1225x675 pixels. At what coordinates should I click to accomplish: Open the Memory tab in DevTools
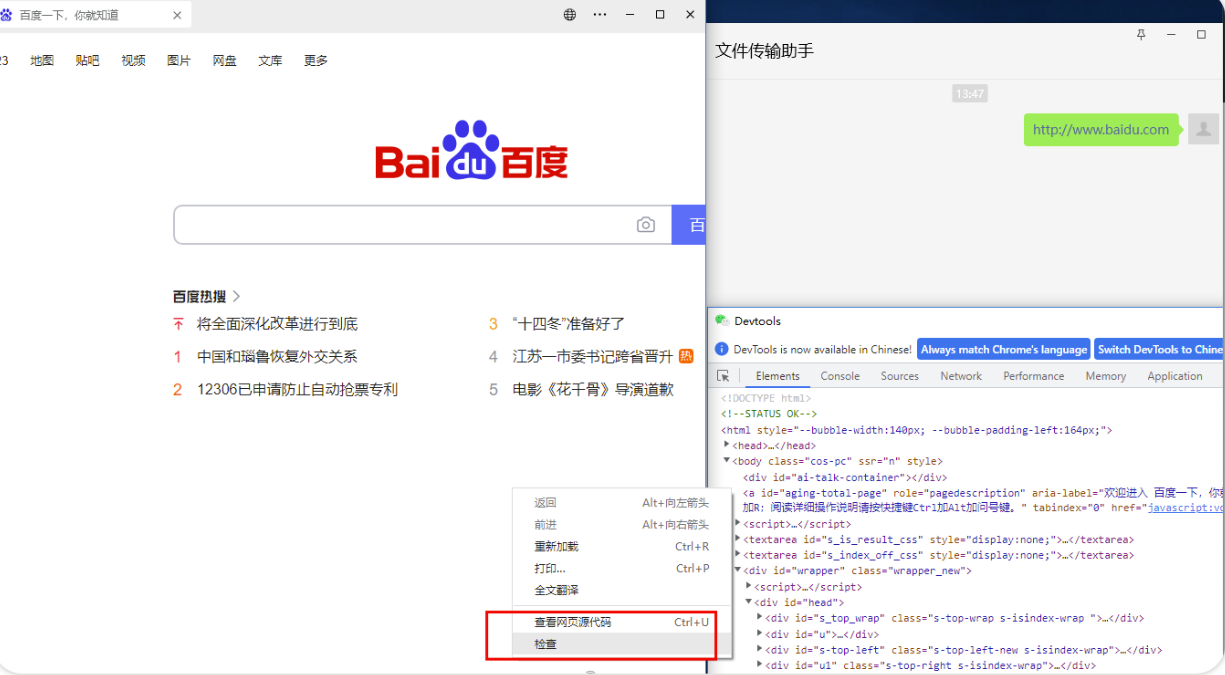pos(1106,376)
